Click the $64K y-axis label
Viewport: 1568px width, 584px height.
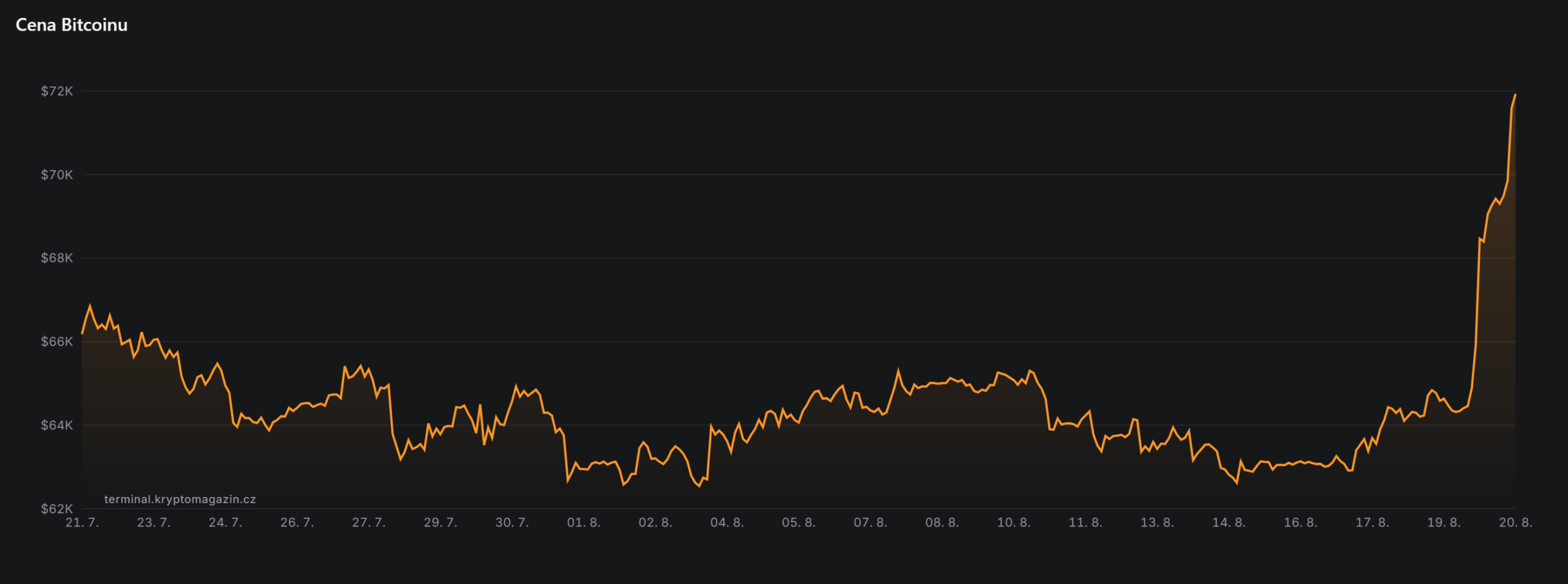[57, 425]
